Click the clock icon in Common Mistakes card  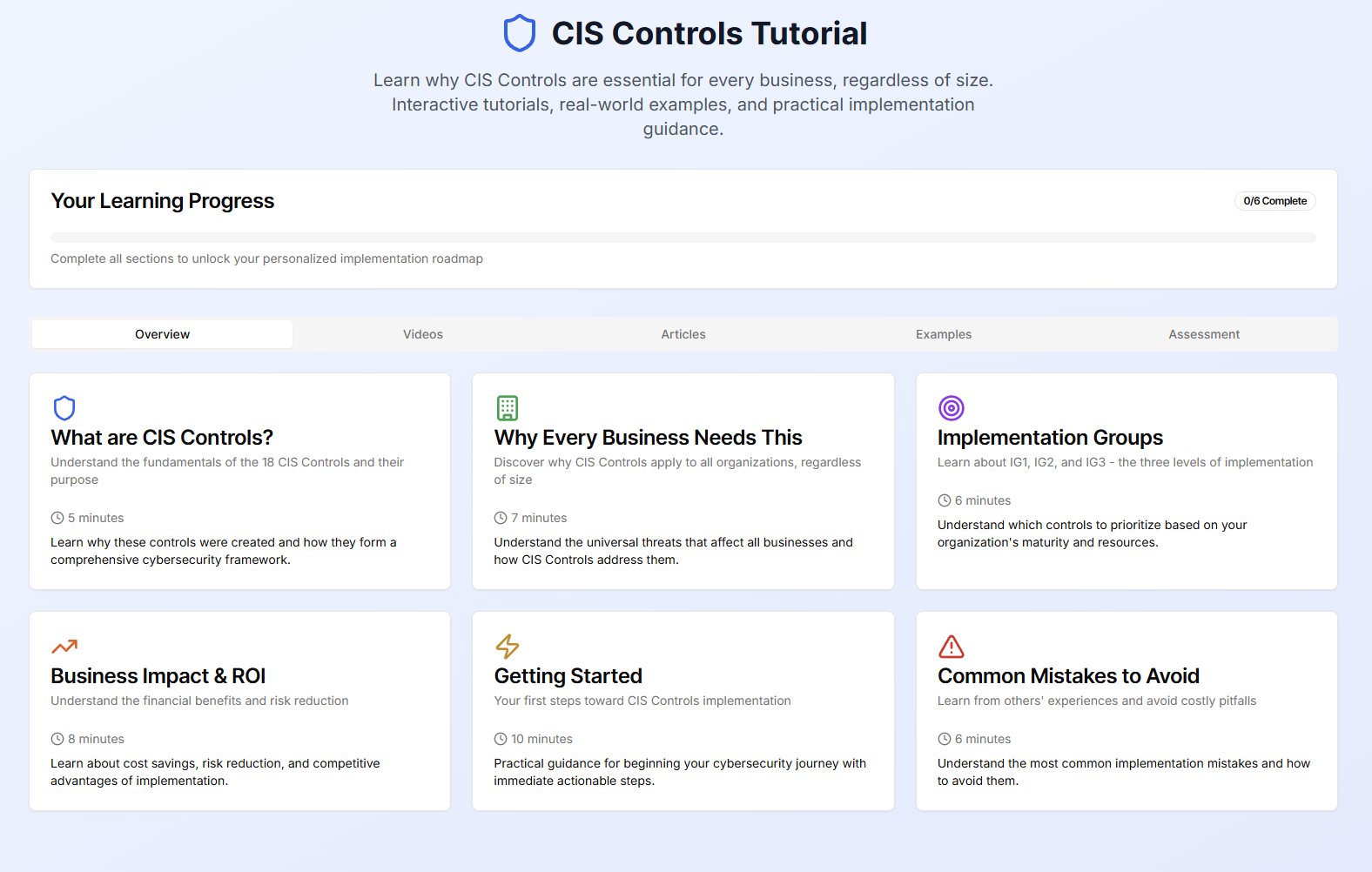click(x=945, y=739)
